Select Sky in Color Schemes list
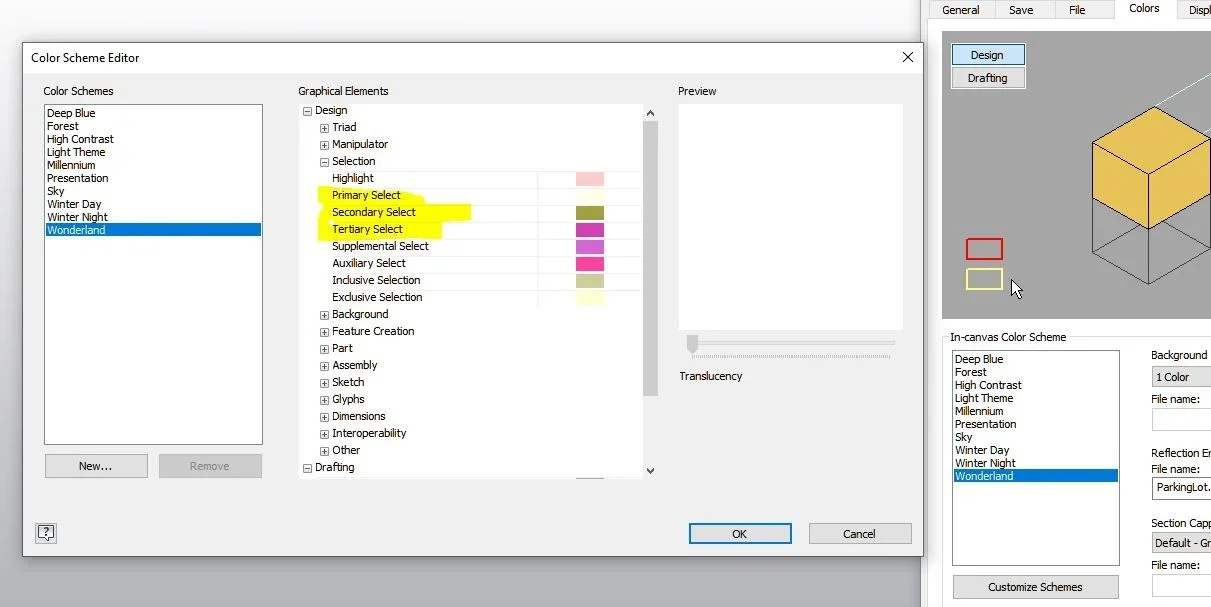This screenshot has height=607, width=1211. point(153,191)
